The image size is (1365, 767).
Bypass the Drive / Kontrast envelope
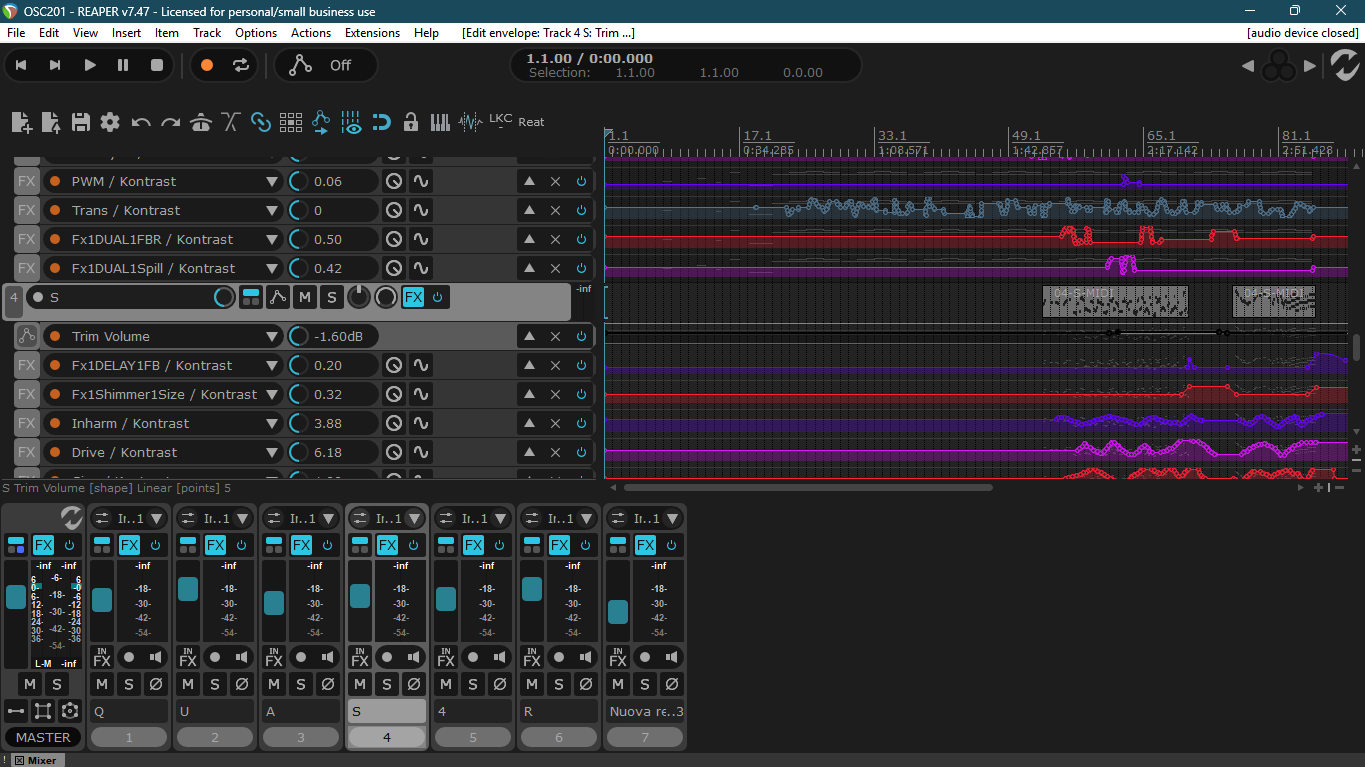[581, 453]
